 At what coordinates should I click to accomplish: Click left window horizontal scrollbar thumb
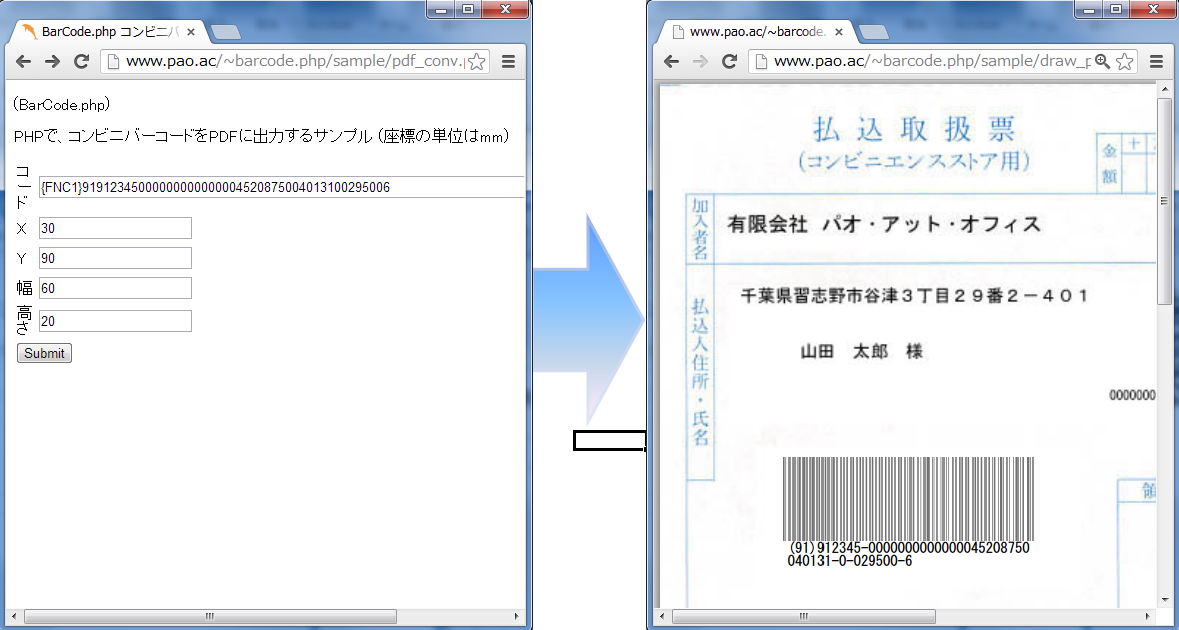210,616
